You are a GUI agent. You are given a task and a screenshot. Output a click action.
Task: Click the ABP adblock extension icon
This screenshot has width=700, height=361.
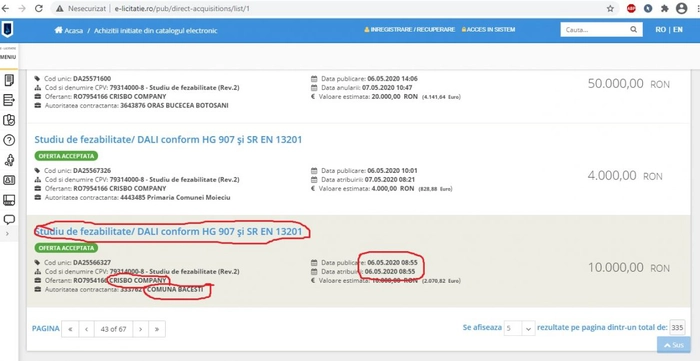pyautogui.click(x=631, y=8)
